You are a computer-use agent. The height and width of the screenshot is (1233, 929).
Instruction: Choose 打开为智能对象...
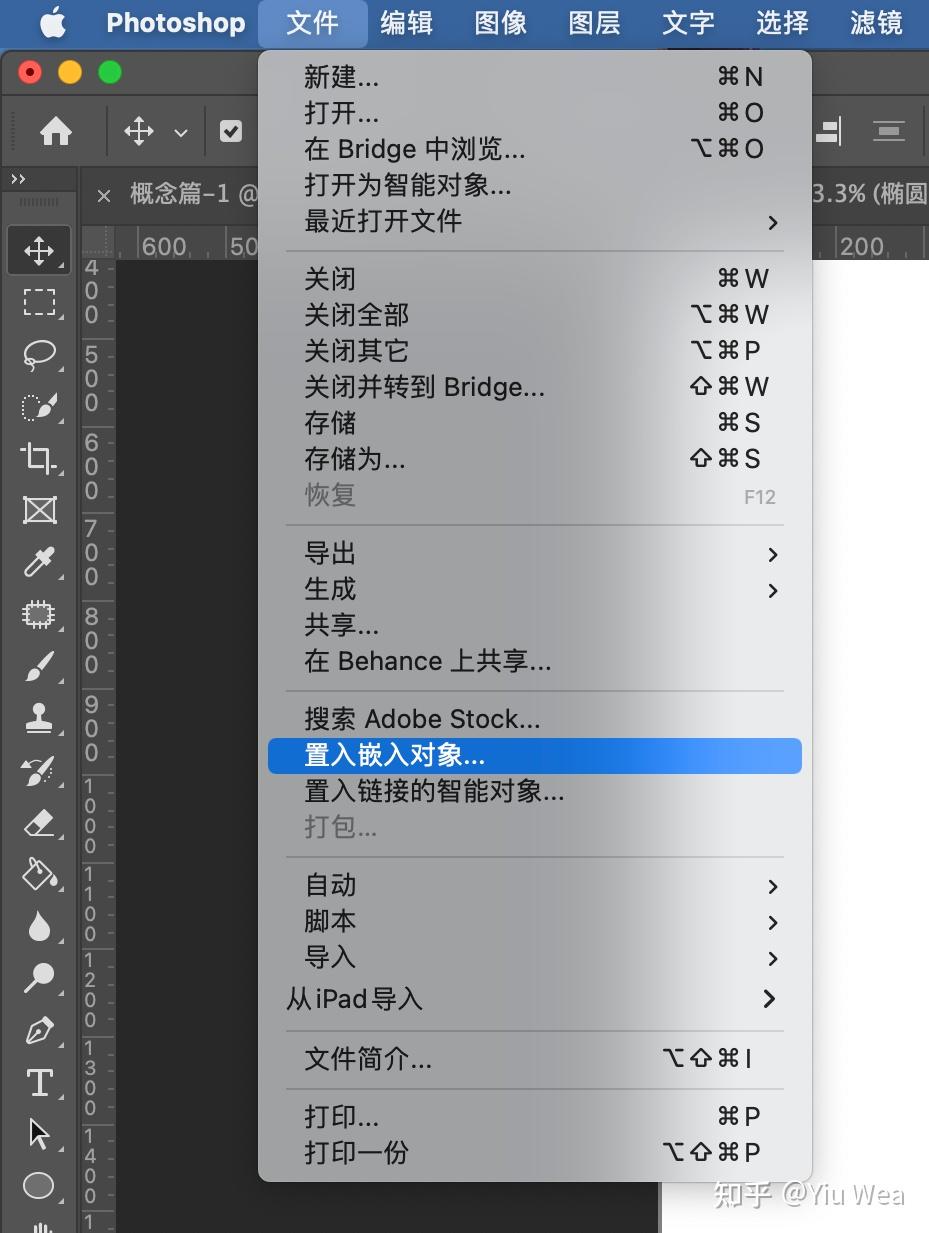point(535,185)
